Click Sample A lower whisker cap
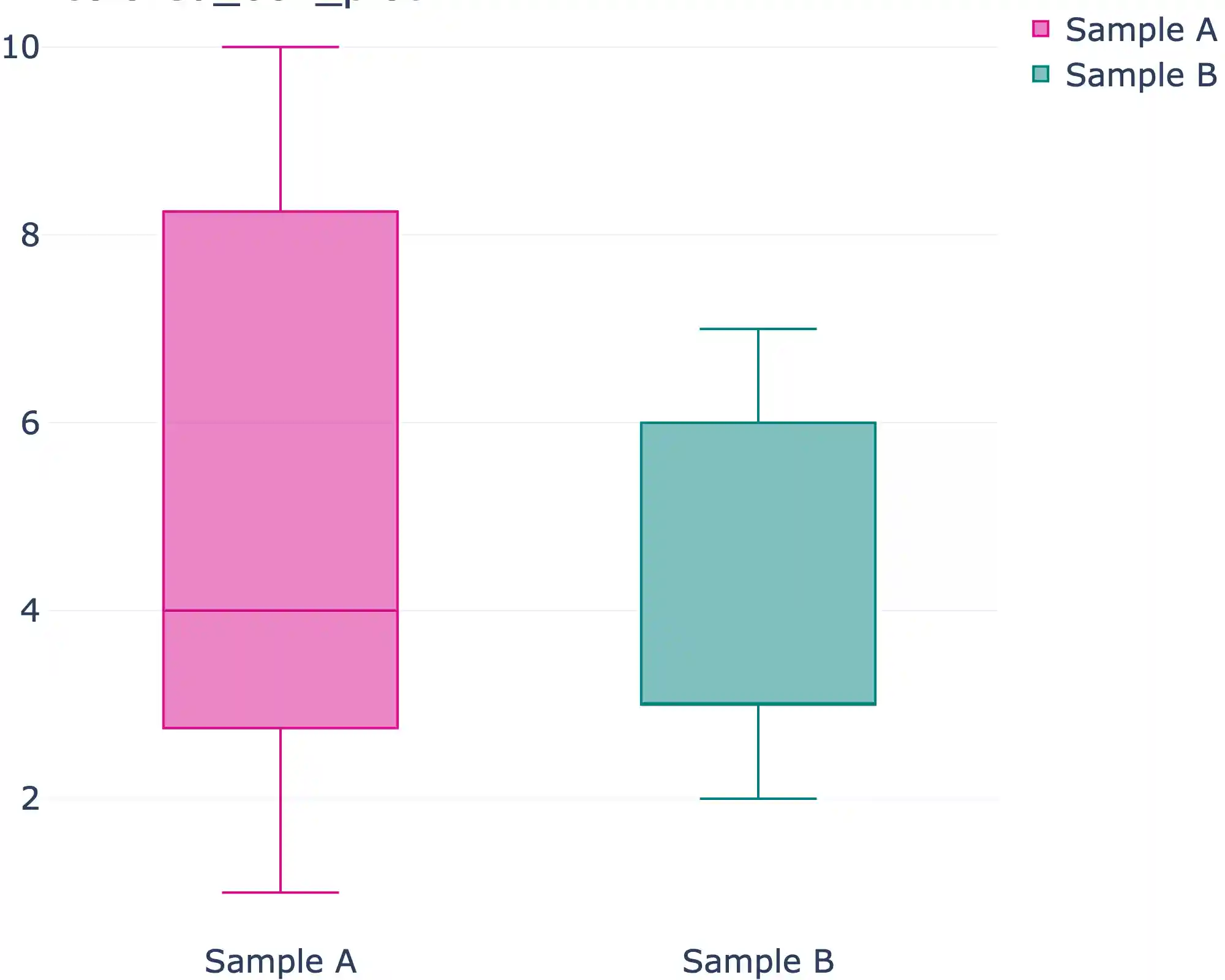This screenshot has height=980, width=1225. coord(281,892)
